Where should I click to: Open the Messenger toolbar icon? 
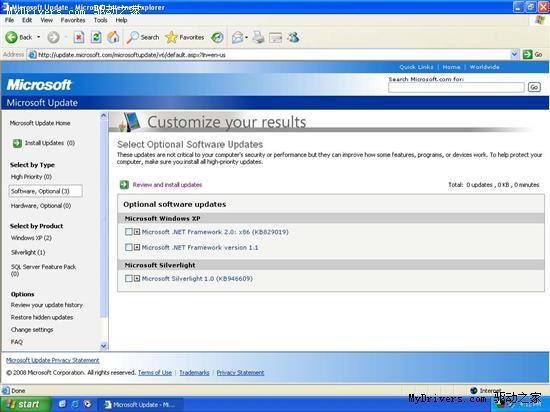tap(293, 37)
